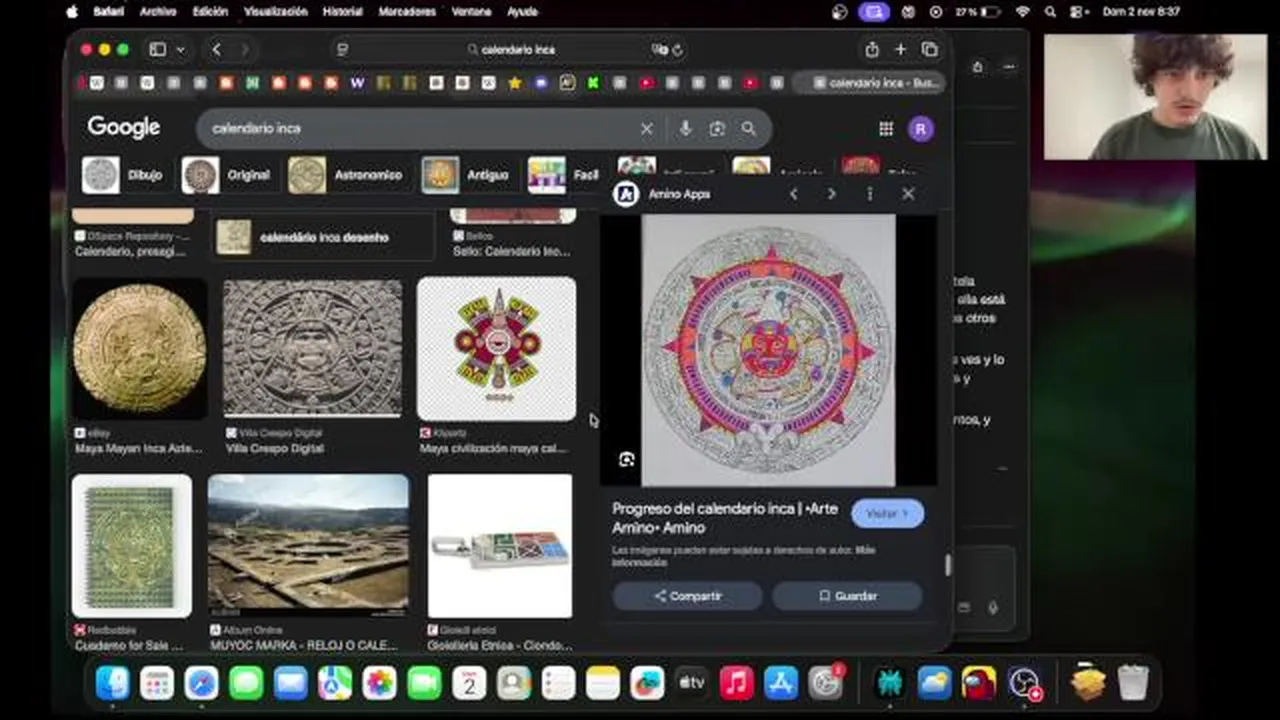Open the 'calendário inca desenho' related search
Viewport: 1280px width, 720px height.
(x=323, y=237)
